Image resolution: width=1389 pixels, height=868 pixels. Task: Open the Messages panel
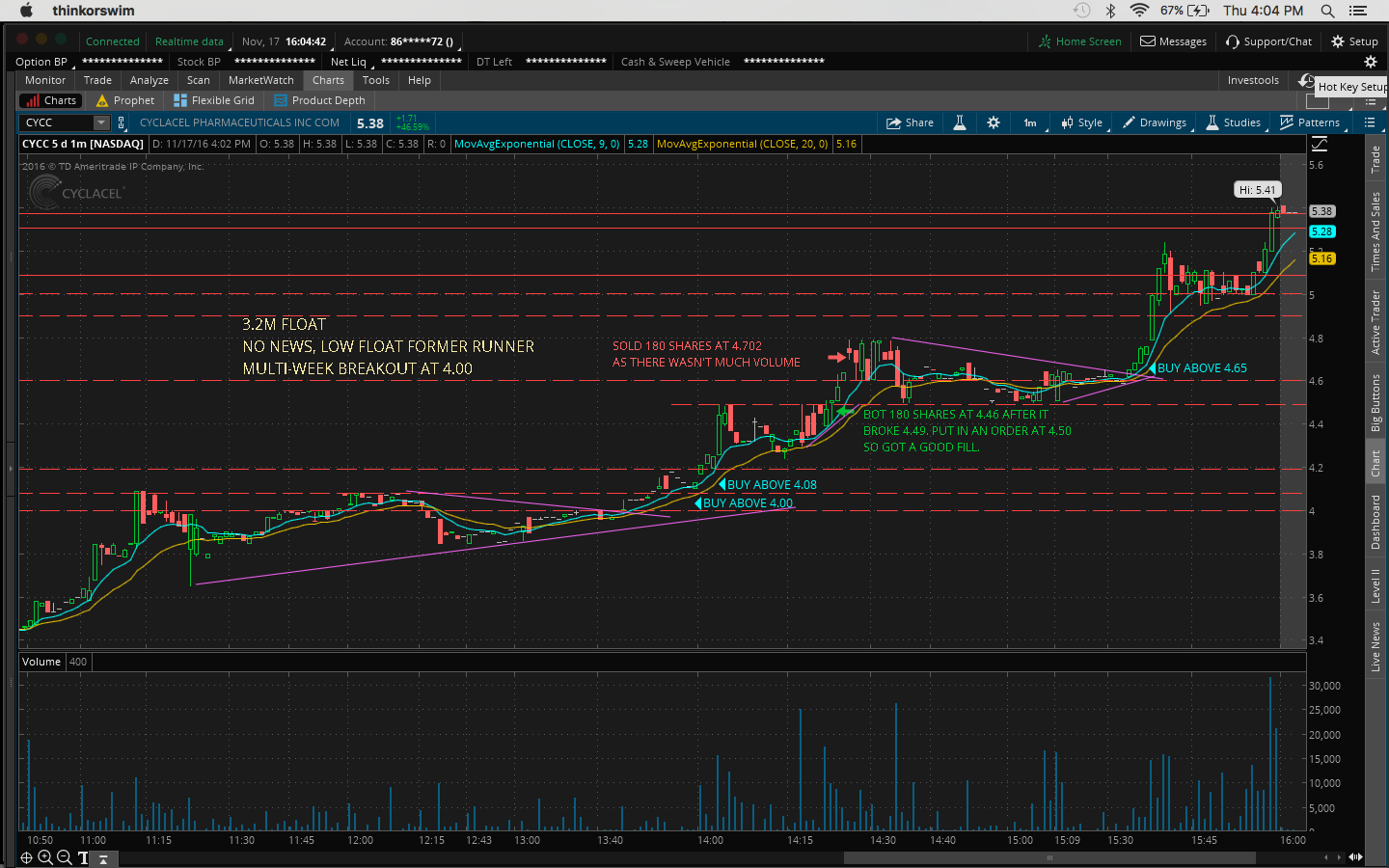pyautogui.click(x=1173, y=41)
